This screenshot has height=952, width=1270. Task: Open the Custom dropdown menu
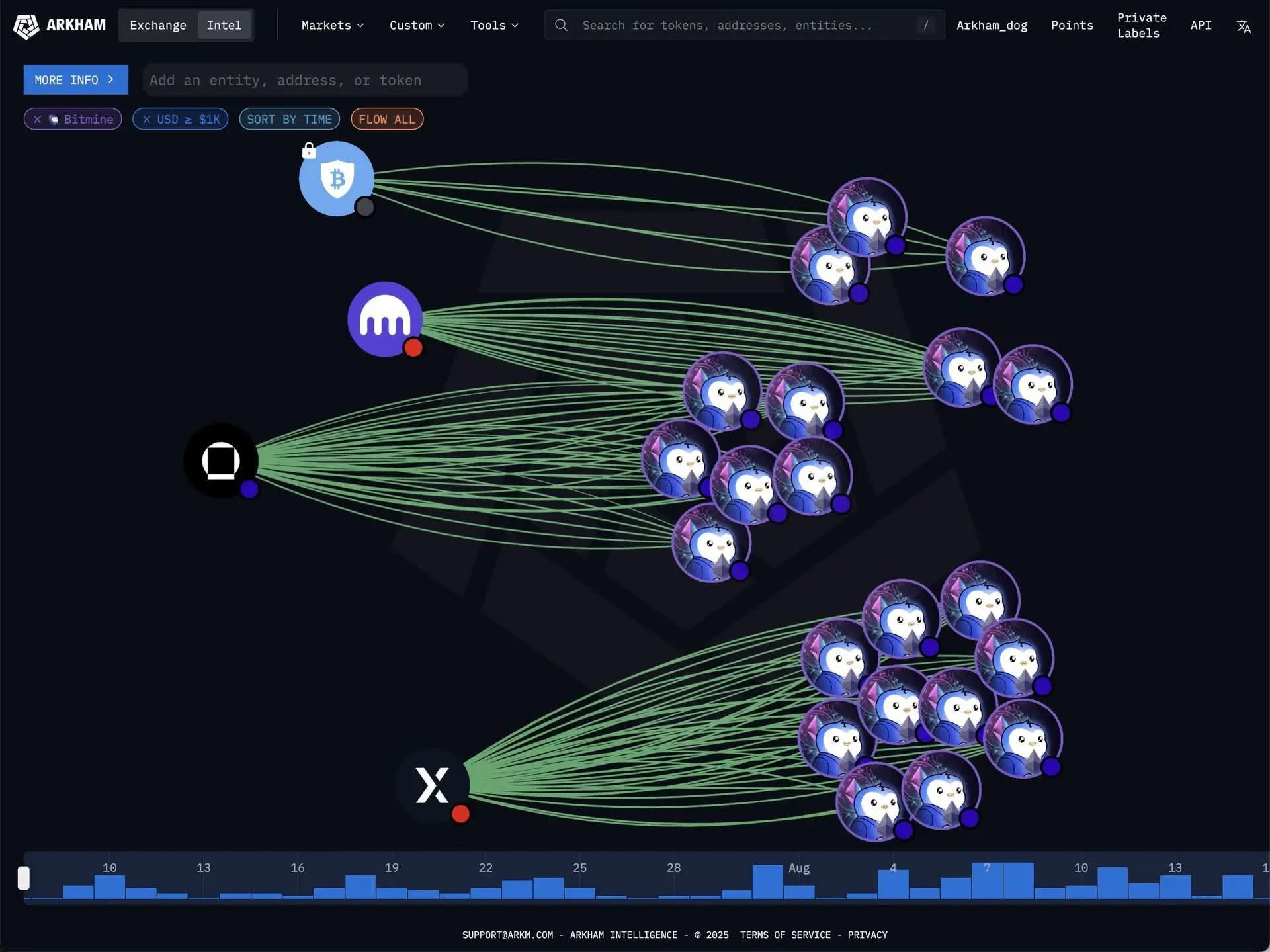point(417,25)
